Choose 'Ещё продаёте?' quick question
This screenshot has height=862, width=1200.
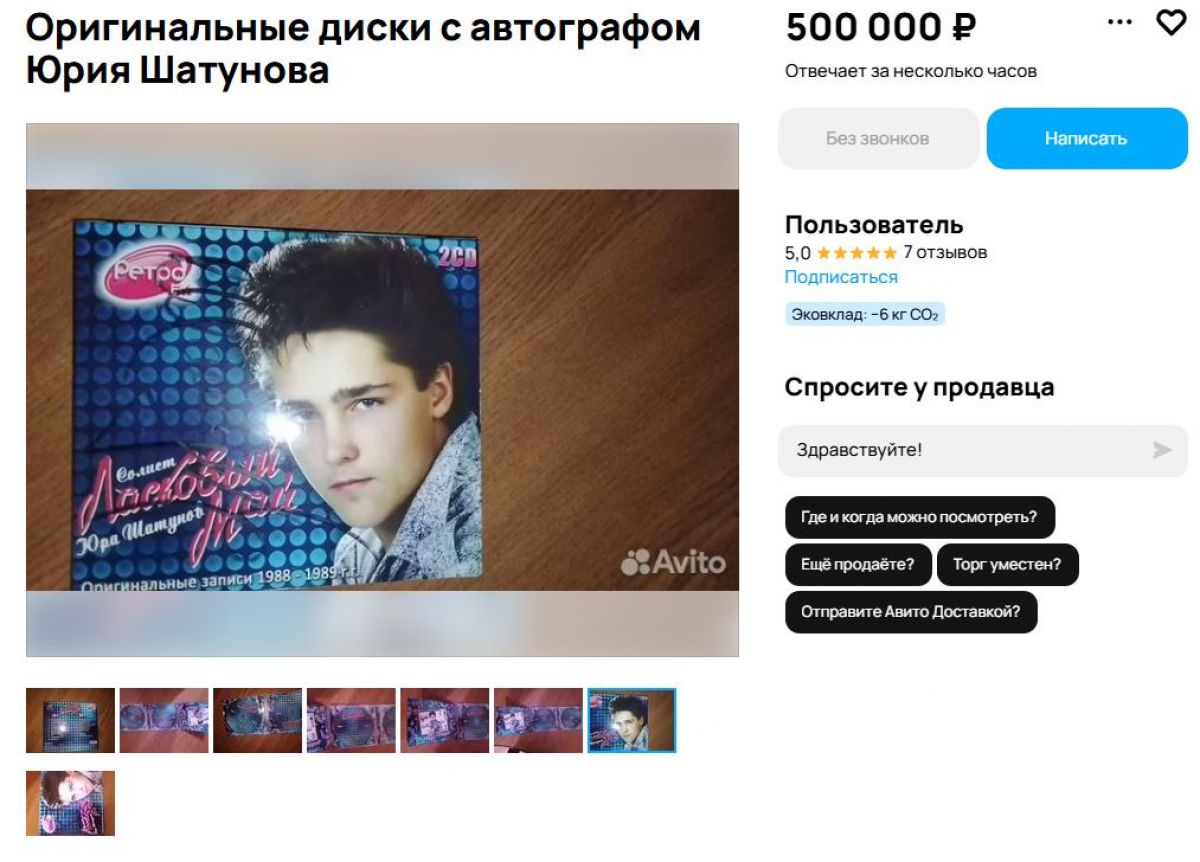pos(858,564)
